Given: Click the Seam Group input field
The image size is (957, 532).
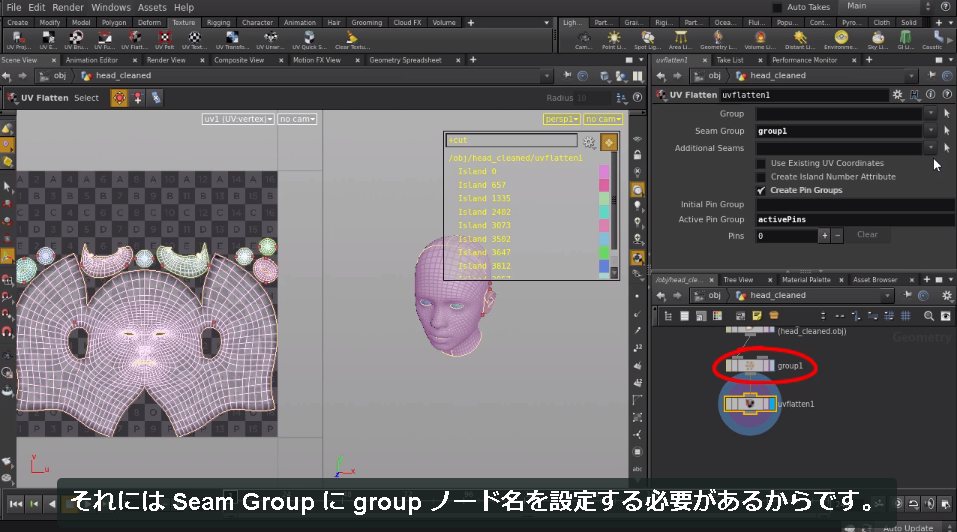Looking at the screenshot, I should (839, 131).
